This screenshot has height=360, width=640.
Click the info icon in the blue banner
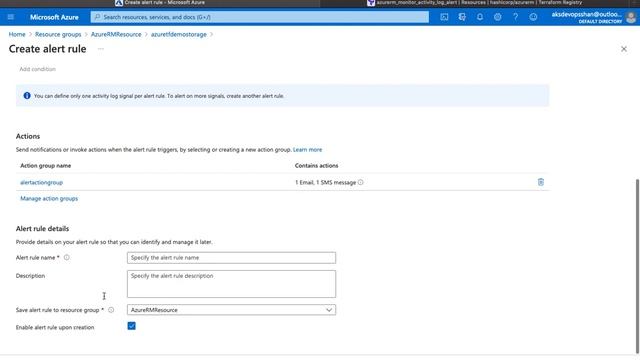[x=27, y=96]
